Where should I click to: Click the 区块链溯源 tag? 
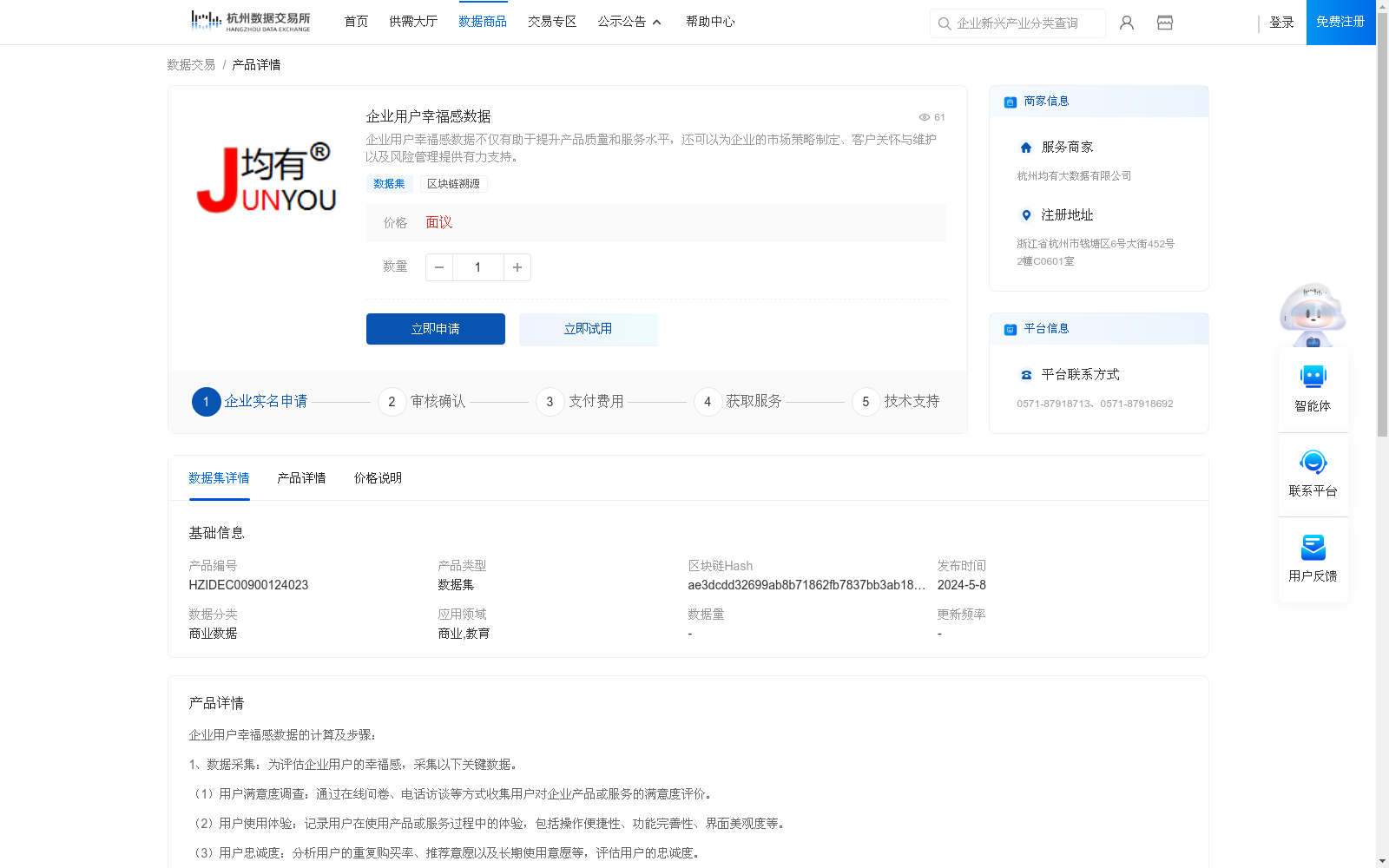pos(453,184)
